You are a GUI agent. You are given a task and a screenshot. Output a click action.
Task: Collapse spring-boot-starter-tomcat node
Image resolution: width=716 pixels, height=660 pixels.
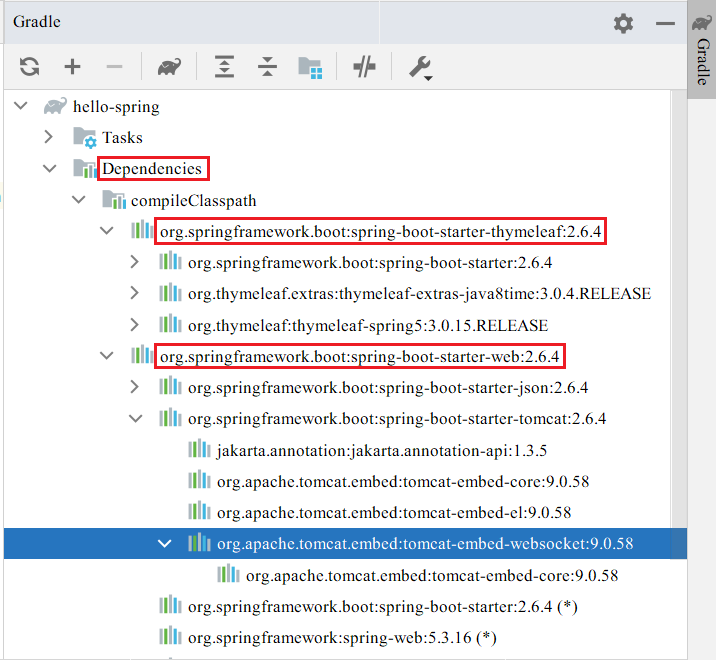tap(136, 418)
